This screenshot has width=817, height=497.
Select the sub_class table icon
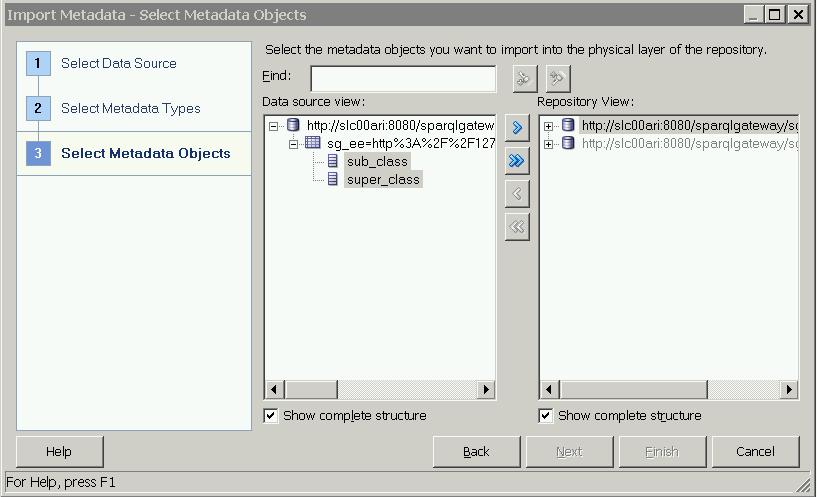pos(333,161)
